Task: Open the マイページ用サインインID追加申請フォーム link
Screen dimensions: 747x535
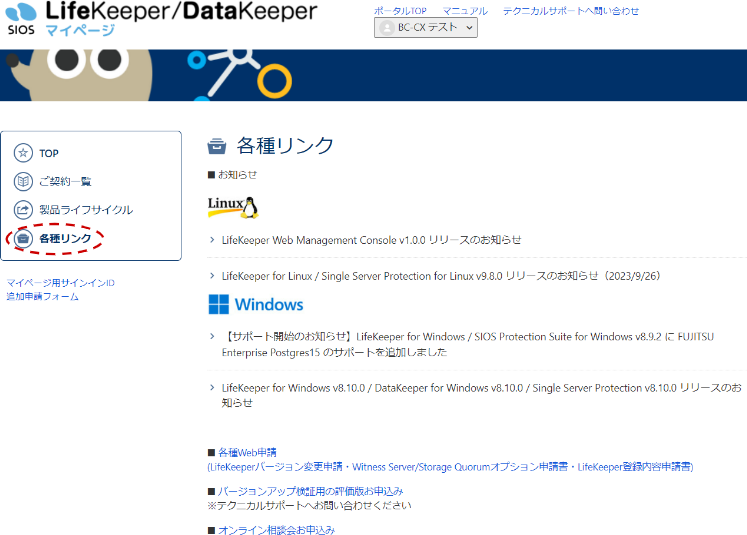Action: [x=61, y=290]
